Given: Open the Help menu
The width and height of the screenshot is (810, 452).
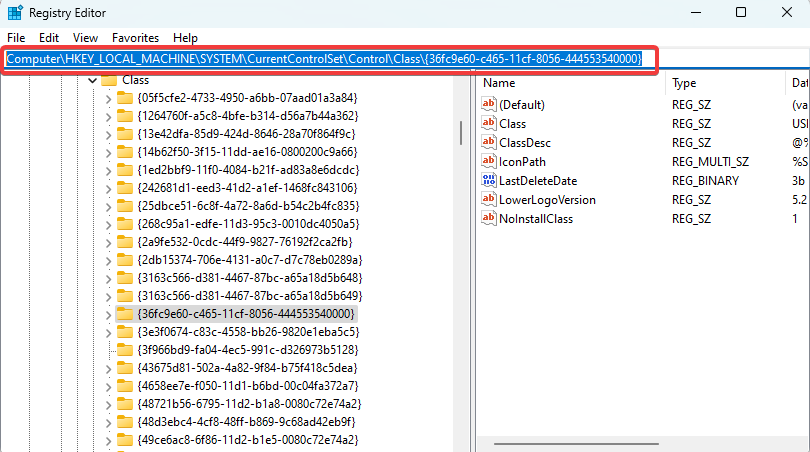Looking at the screenshot, I should pos(185,38).
